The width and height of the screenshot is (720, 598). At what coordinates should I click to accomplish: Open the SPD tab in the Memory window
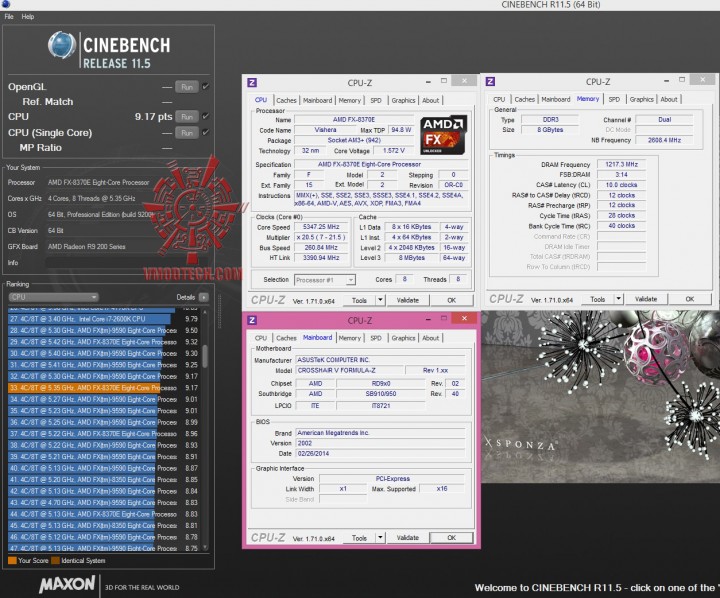614,99
